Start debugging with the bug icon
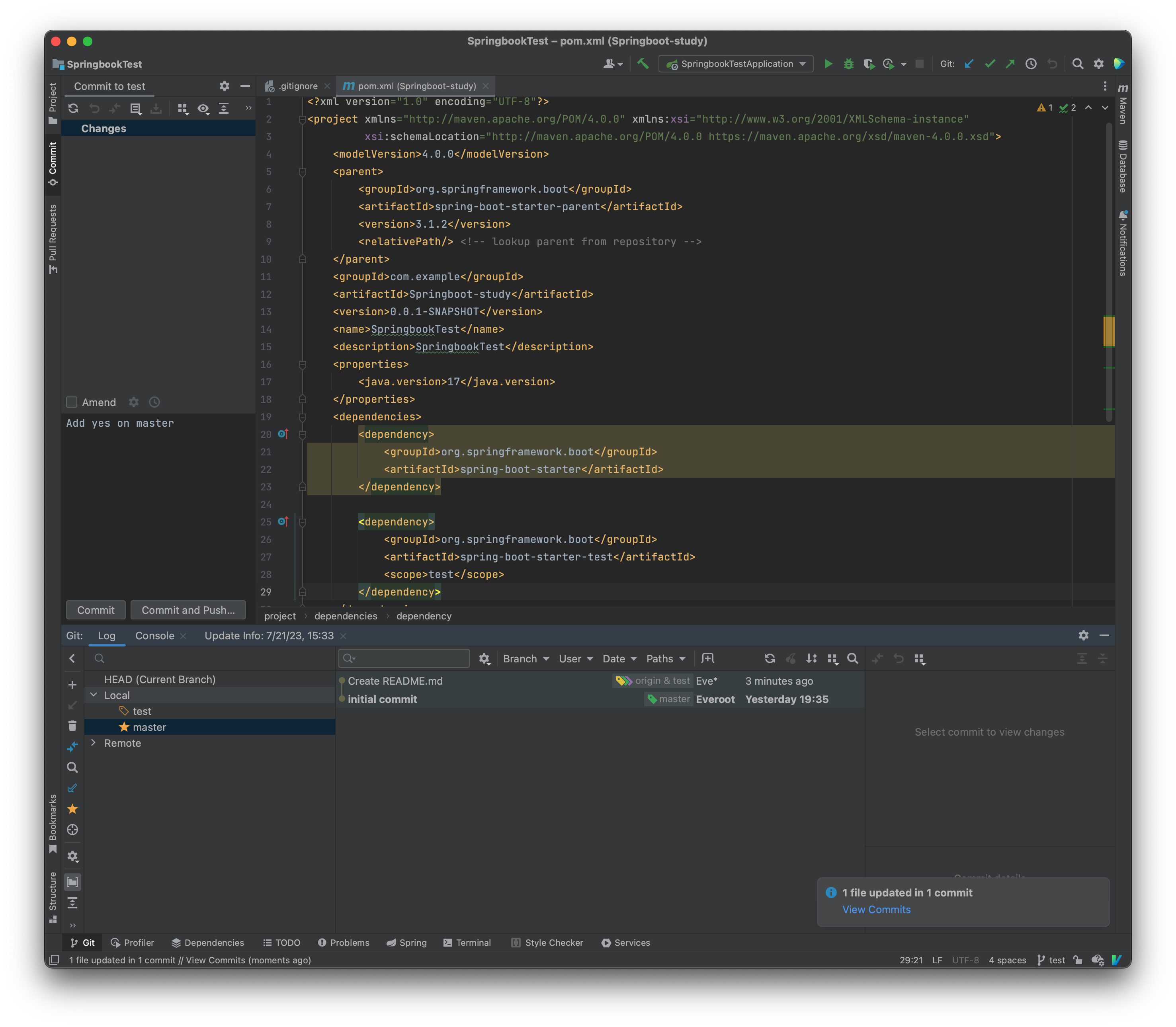Screen dimensions: 1176x1027 tap(849, 64)
